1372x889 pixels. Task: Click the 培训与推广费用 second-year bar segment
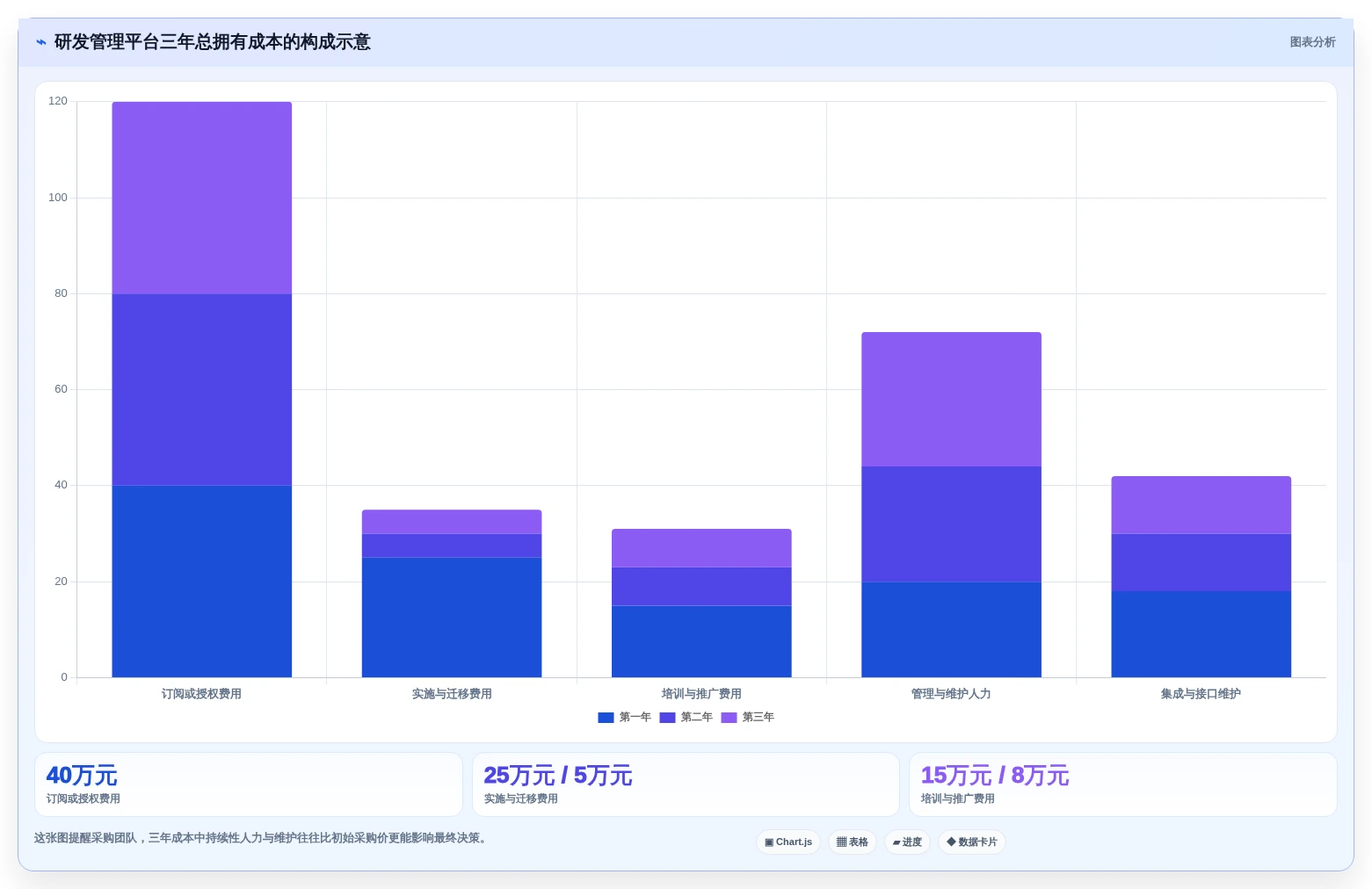tap(701, 586)
